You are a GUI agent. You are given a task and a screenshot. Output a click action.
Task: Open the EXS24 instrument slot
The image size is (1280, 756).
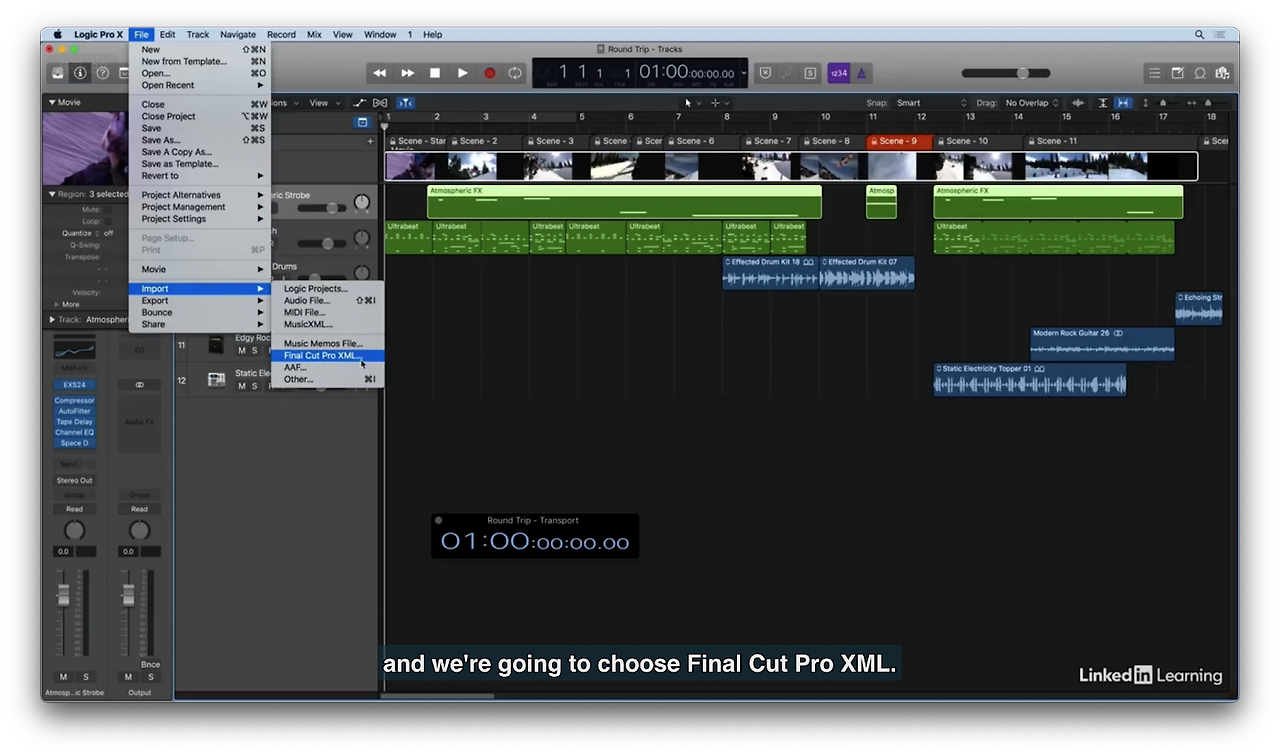[75, 384]
